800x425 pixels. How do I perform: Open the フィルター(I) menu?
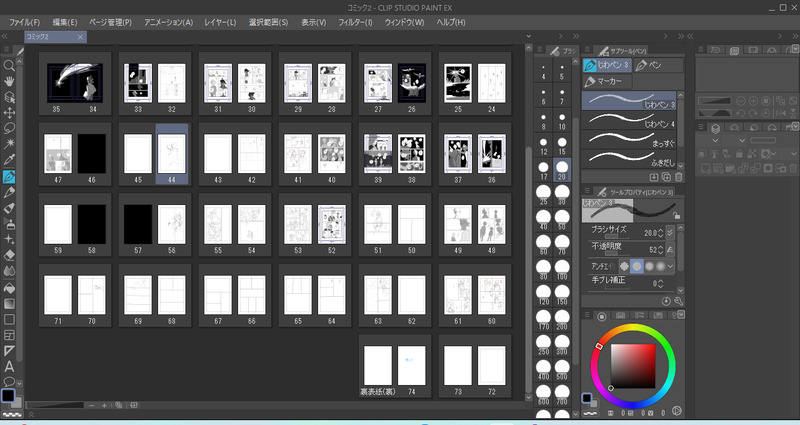[x=355, y=22]
